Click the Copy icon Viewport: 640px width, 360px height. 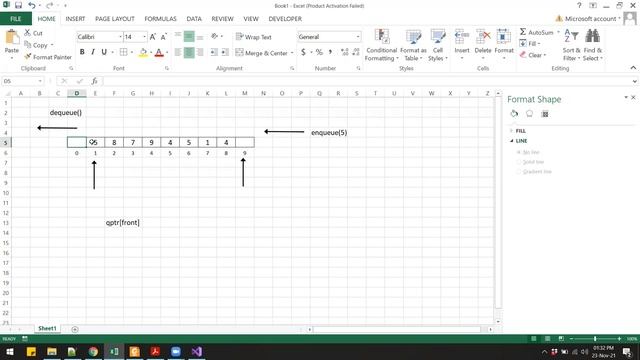28,45
